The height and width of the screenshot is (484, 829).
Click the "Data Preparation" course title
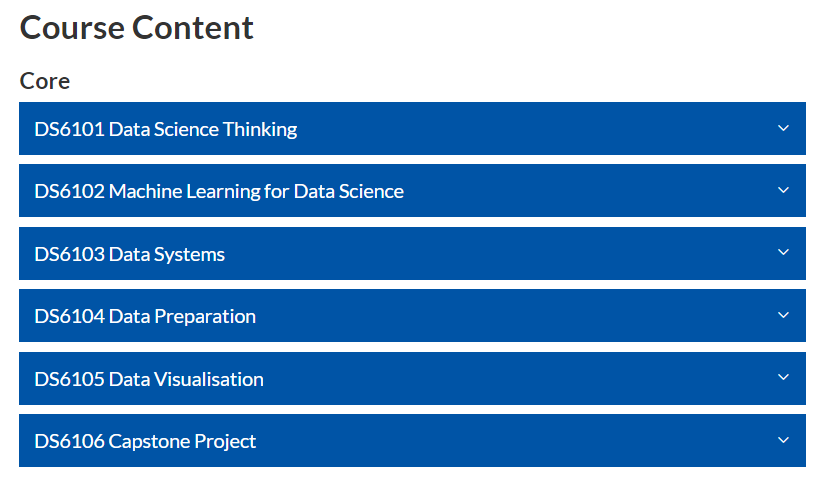pos(182,316)
